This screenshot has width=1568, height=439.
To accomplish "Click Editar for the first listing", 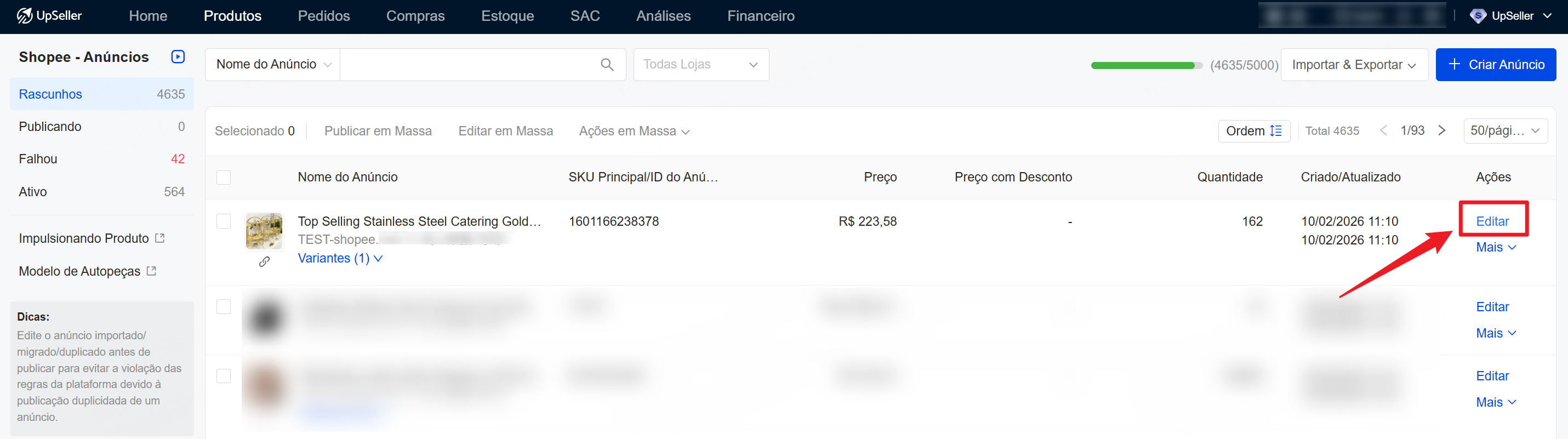I will pos(1492,221).
